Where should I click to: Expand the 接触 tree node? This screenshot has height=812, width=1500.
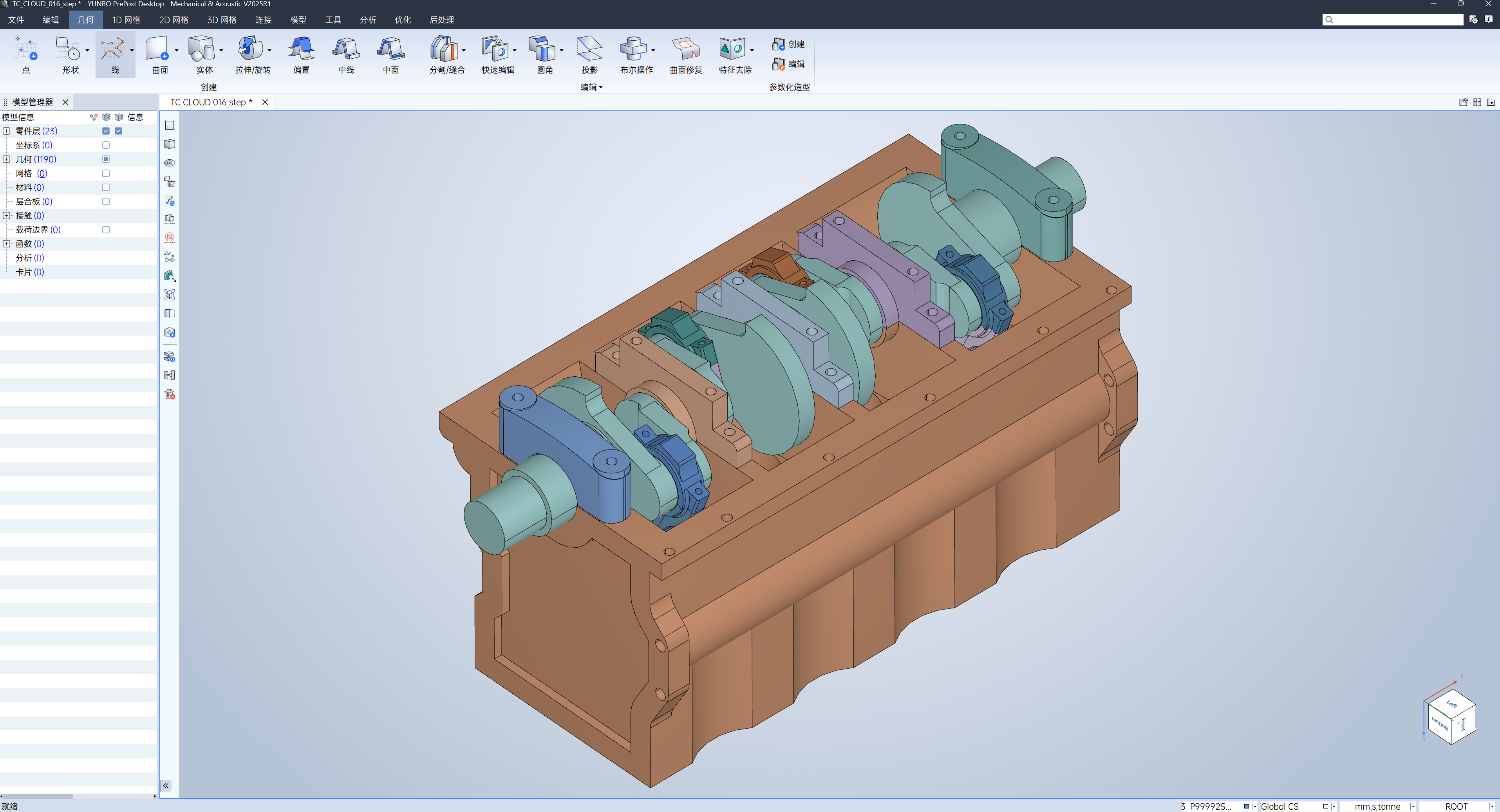click(x=6, y=215)
